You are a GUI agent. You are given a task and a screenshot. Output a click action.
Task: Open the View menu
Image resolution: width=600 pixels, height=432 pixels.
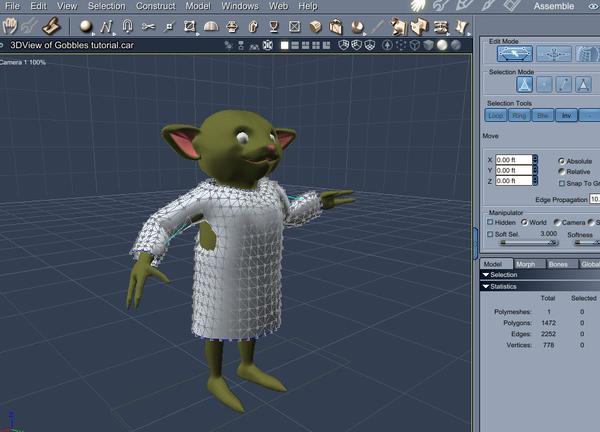coord(67,6)
